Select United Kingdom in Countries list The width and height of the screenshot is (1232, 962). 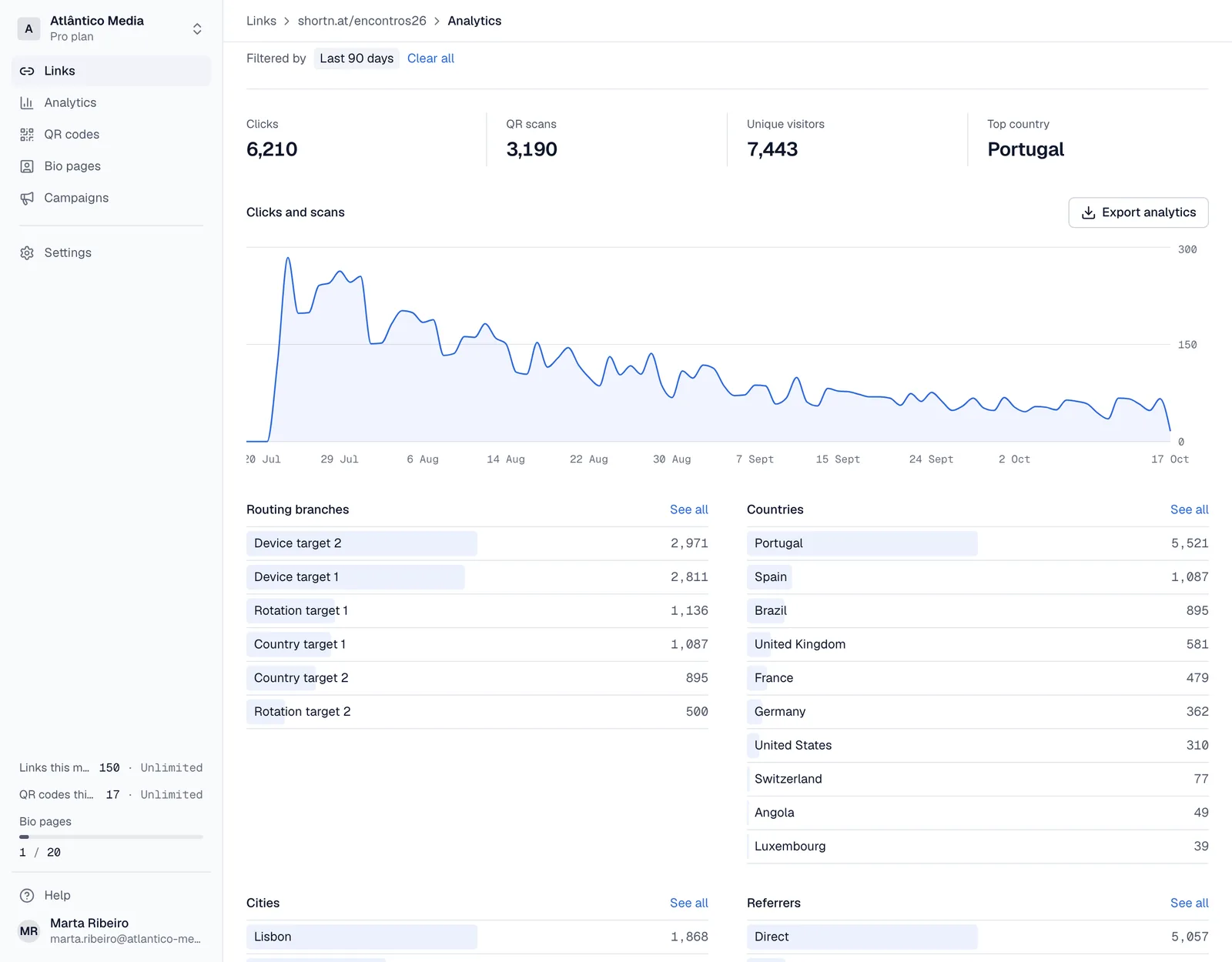pos(978,644)
